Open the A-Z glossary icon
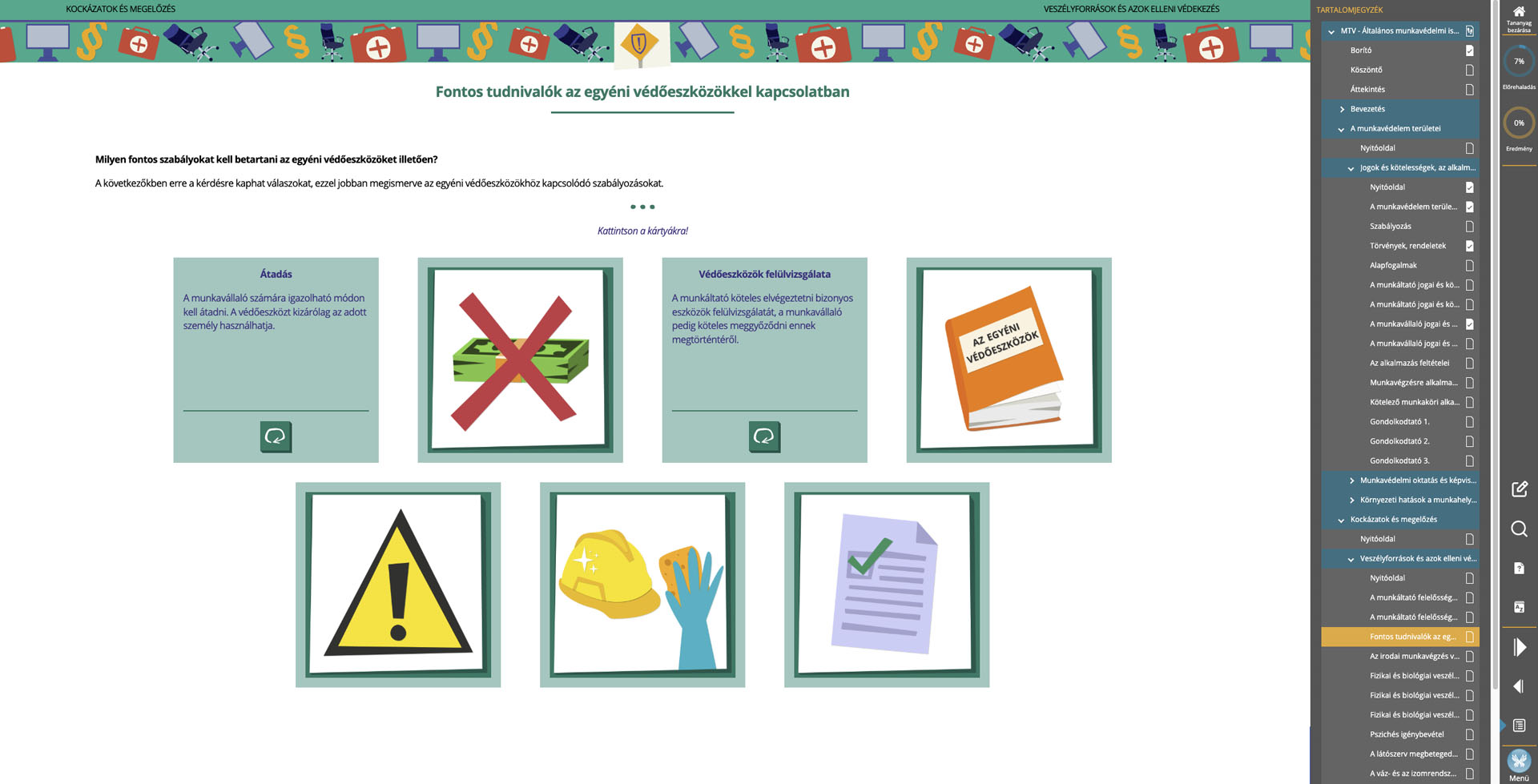1538x784 pixels. [1519, 607]
